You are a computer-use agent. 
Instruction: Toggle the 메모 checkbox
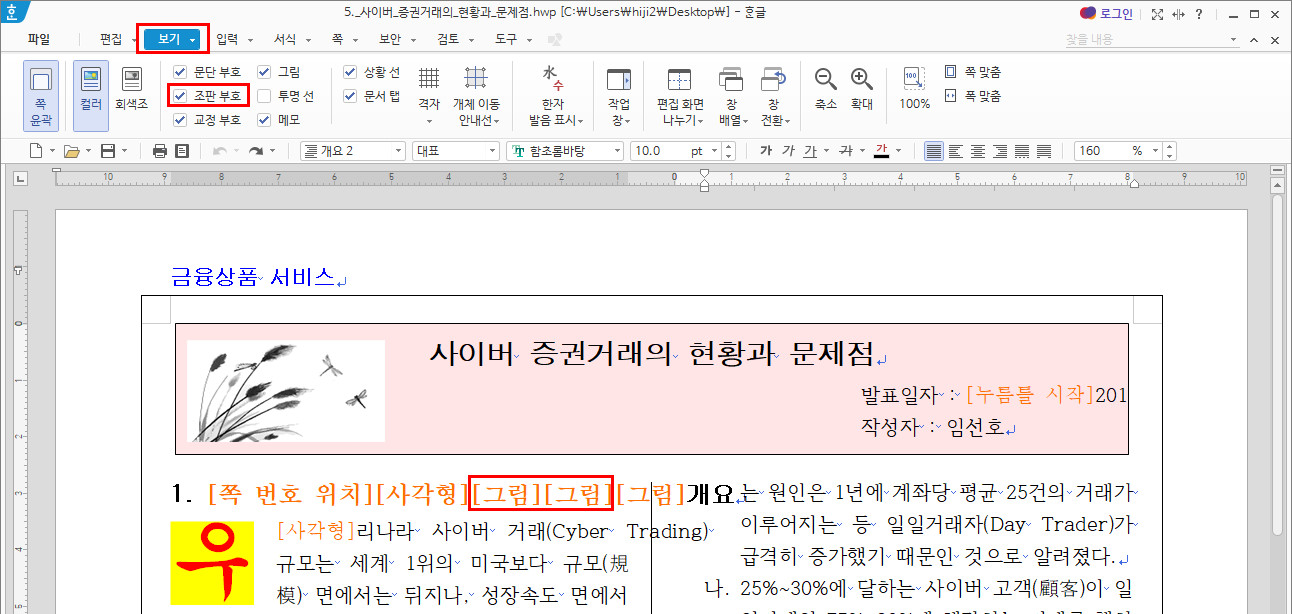click(x=264, y=120)
